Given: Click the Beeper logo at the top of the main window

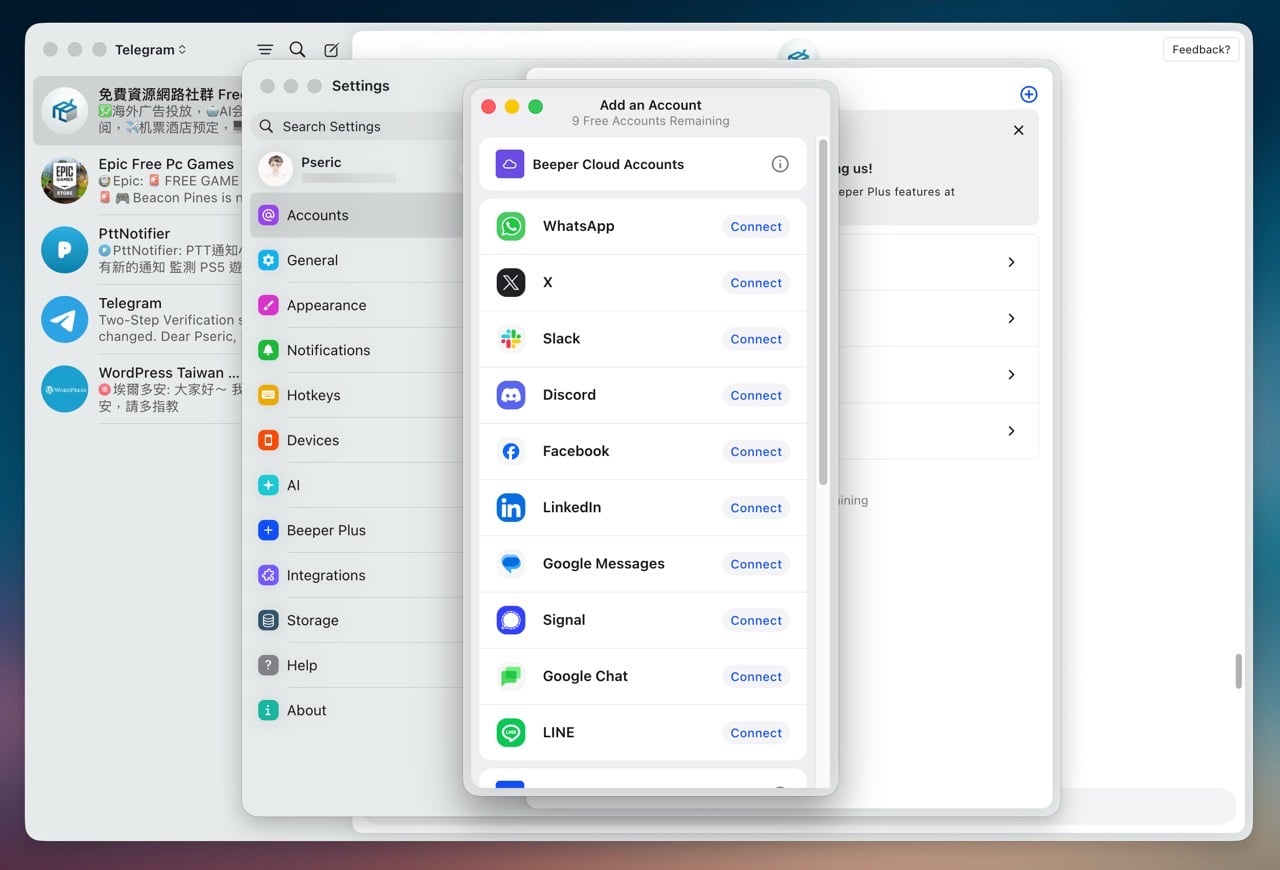Looking at the screenshot, I should [x=798, y=55].
